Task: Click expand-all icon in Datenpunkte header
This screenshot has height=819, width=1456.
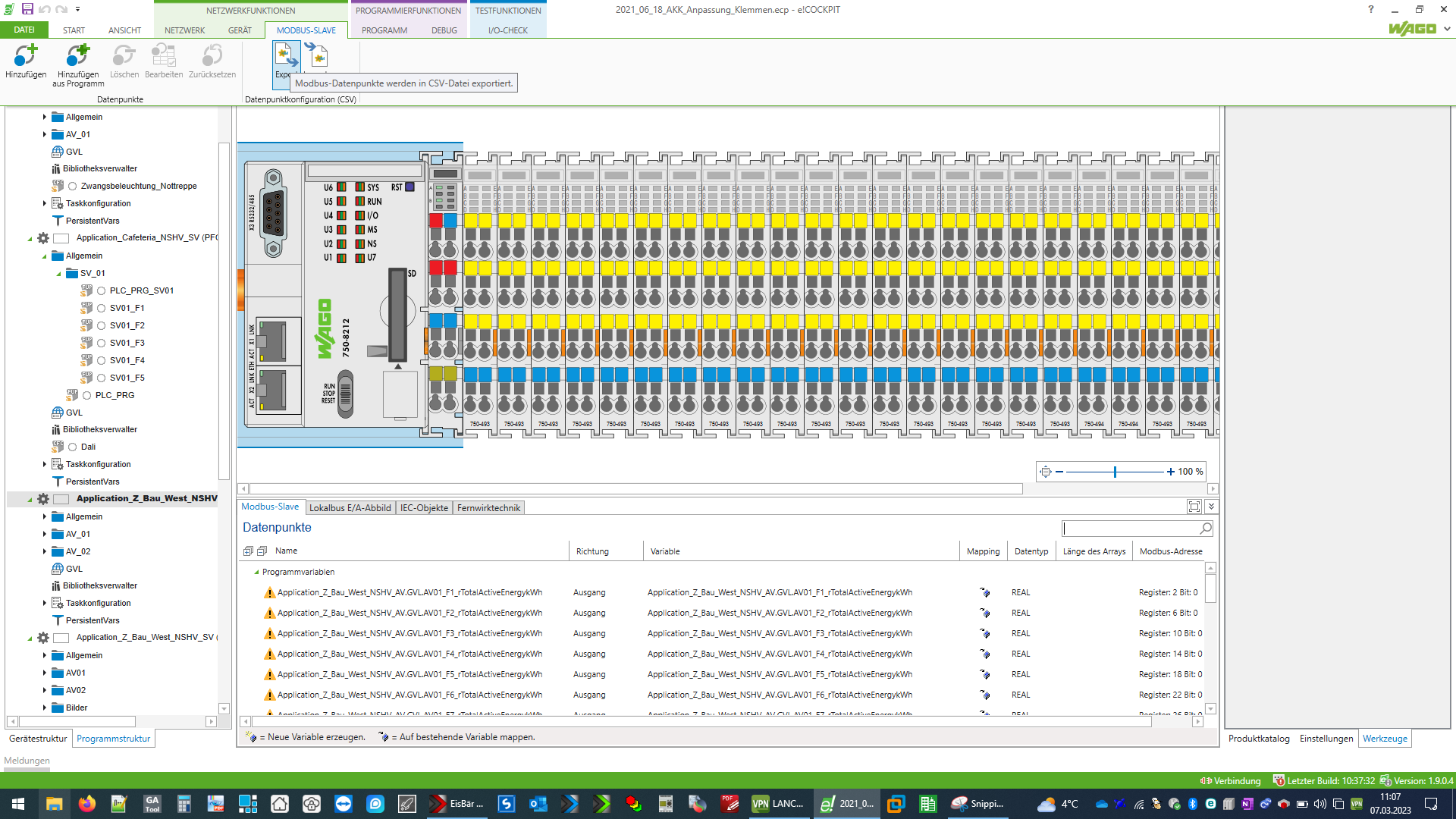Action: pos(248,551)
